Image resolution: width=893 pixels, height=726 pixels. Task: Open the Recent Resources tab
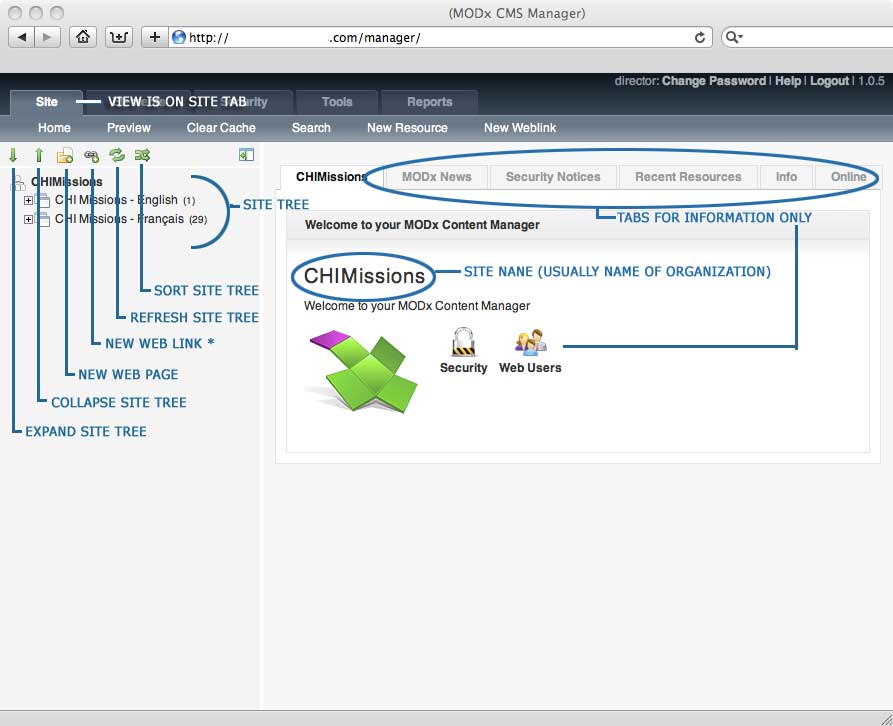(x=688, y=177)
